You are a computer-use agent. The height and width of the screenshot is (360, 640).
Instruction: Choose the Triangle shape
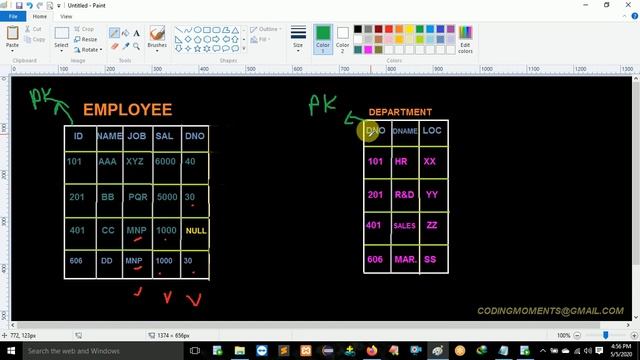click(x=235, y=30)
